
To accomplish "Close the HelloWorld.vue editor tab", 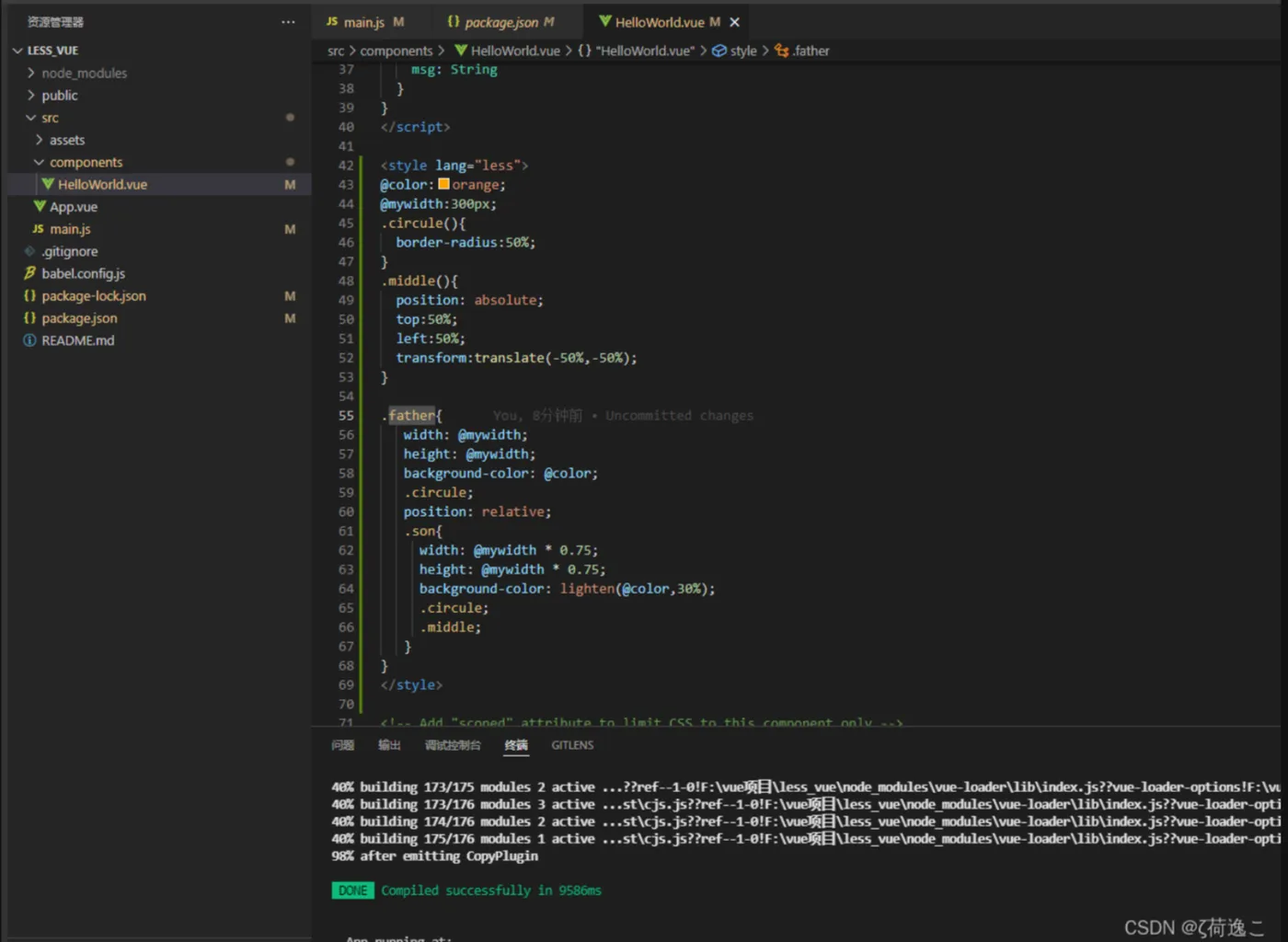I will [734, 22].
